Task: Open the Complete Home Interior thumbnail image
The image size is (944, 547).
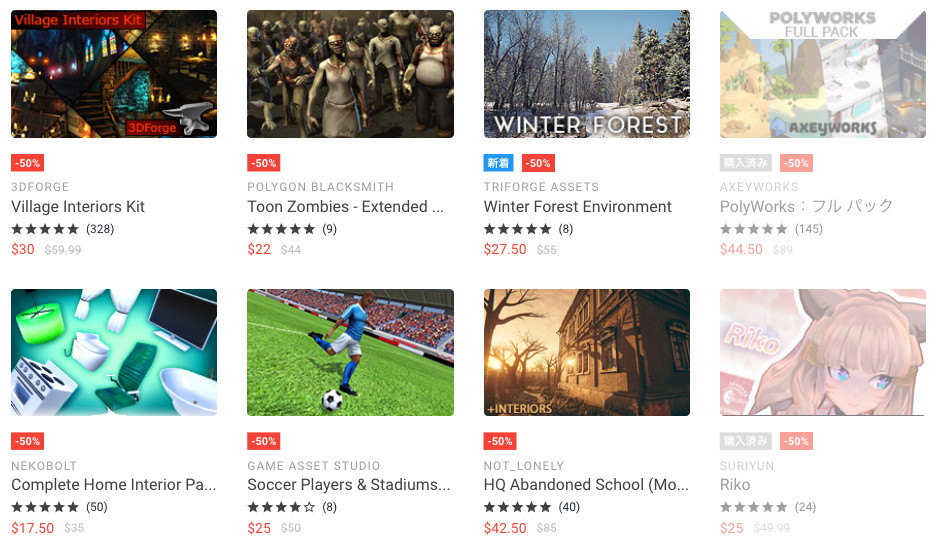Action: click(x=114, y=353)
